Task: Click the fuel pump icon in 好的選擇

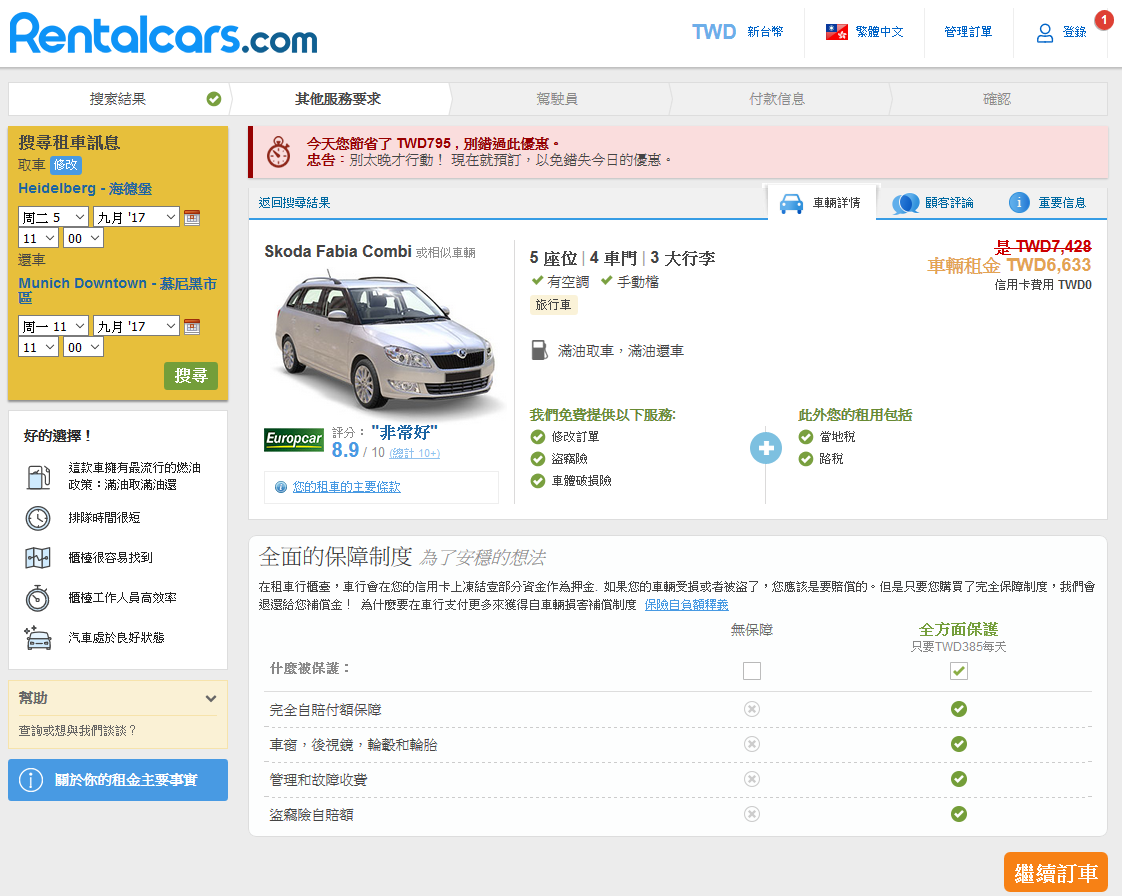Action: pos(39,477)
